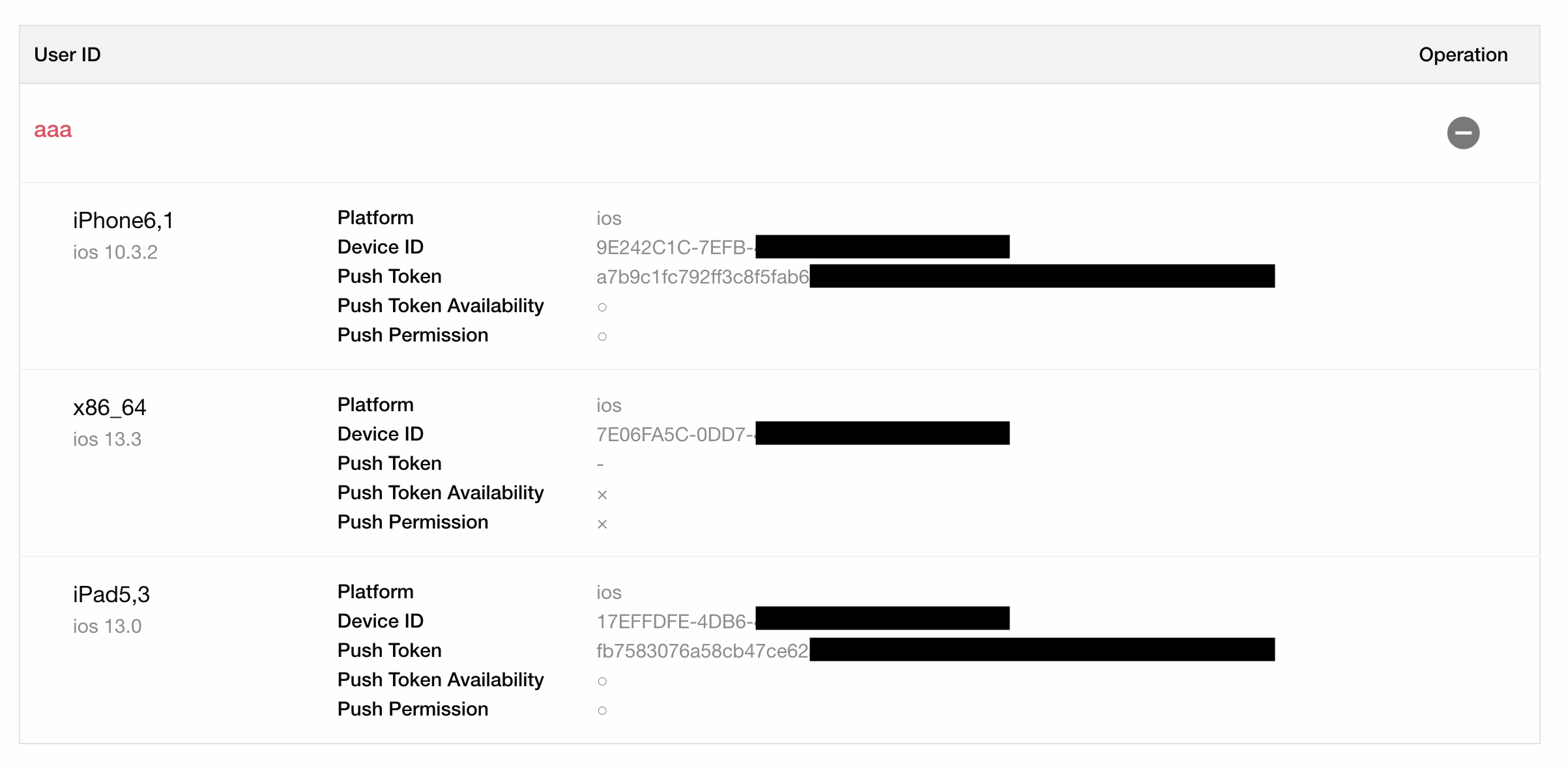This screenshot has width=1568, height=769.
Task: Click the x86_64 Push Permission cross
Action: (602, 524)
